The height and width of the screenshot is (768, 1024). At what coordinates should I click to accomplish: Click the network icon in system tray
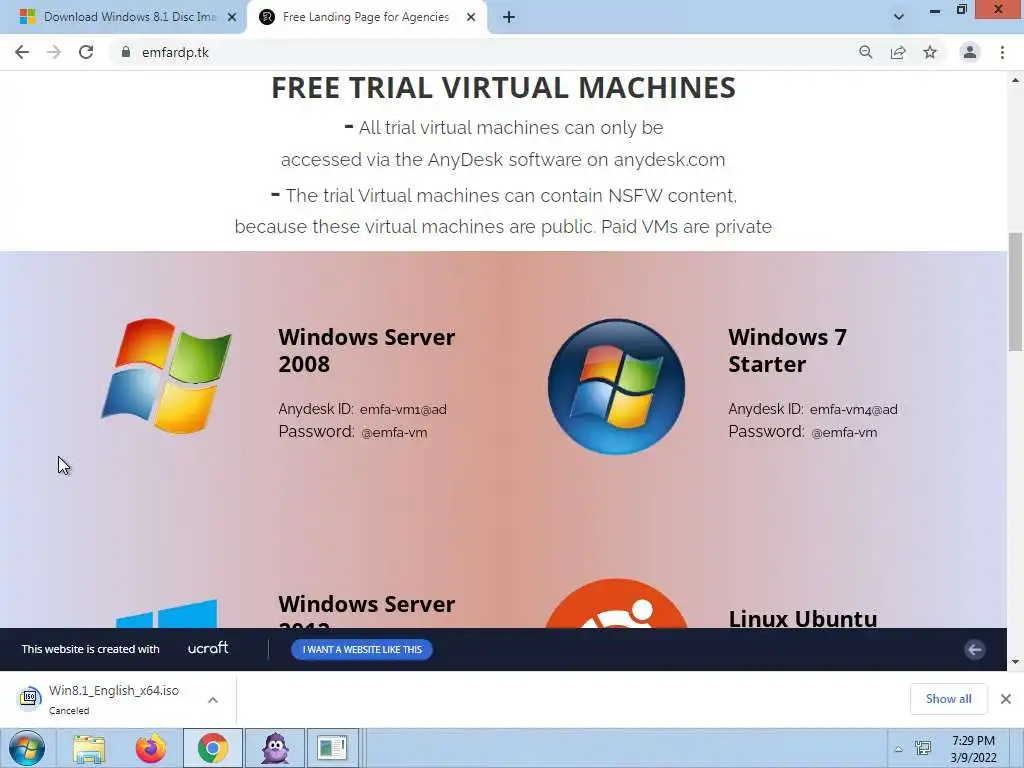click(923, 748)
